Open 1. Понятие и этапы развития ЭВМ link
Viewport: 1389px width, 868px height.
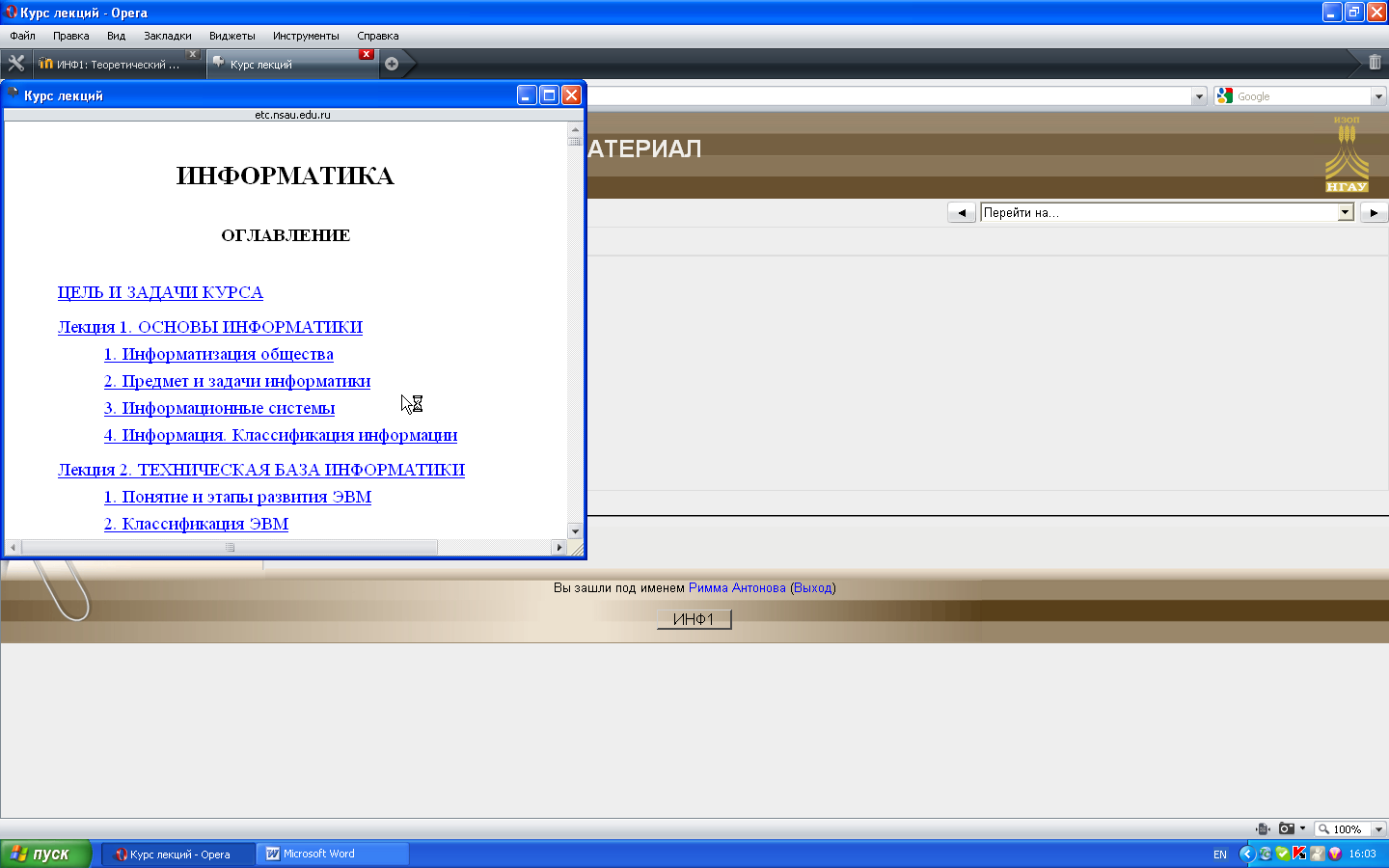click(237, 497)
